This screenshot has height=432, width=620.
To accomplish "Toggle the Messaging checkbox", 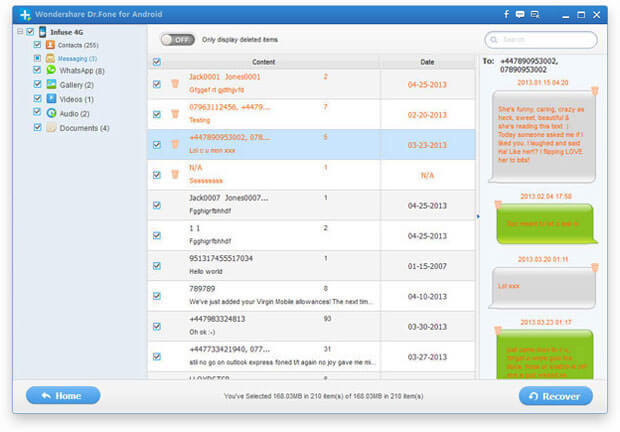I will [37, 58].
